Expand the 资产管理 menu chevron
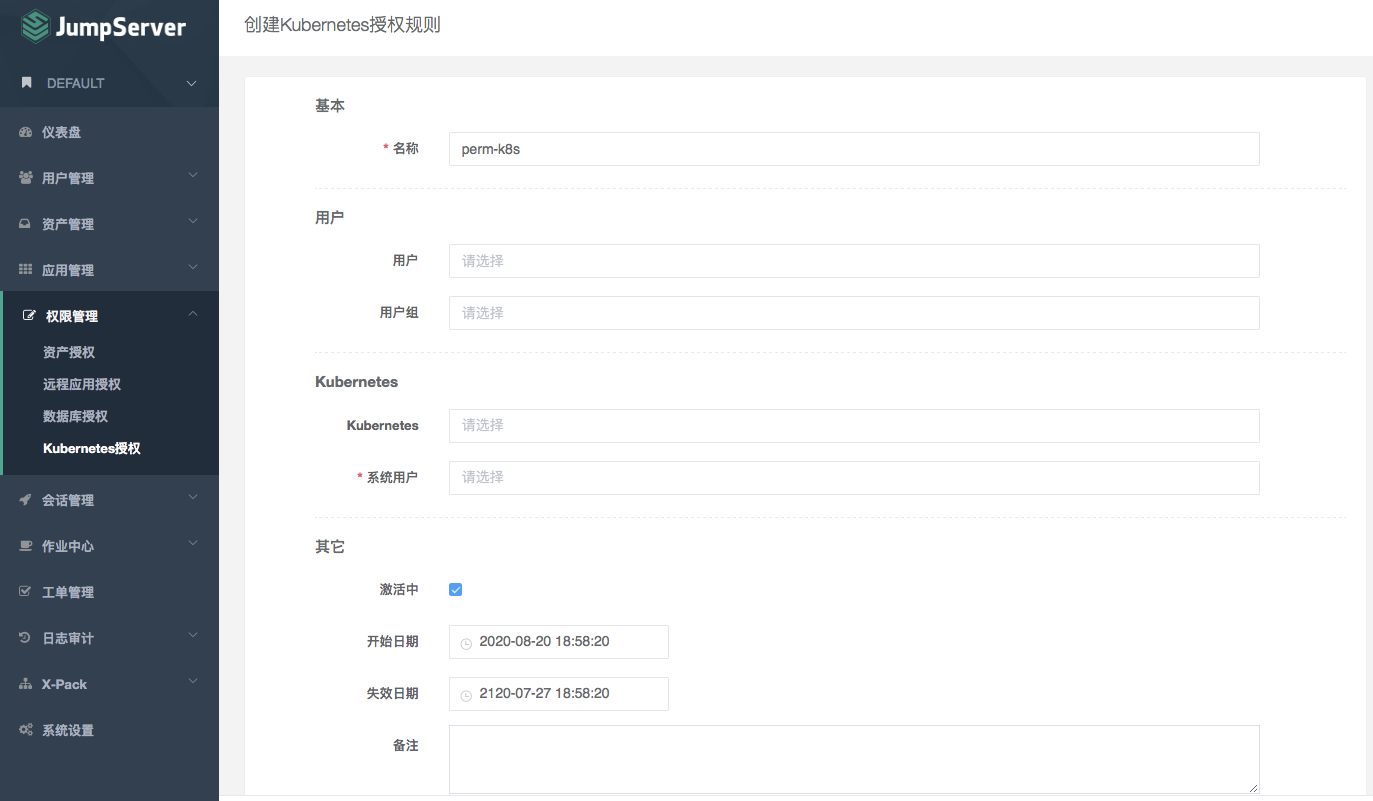1373x801 pixels. click(x=193, y=222)
